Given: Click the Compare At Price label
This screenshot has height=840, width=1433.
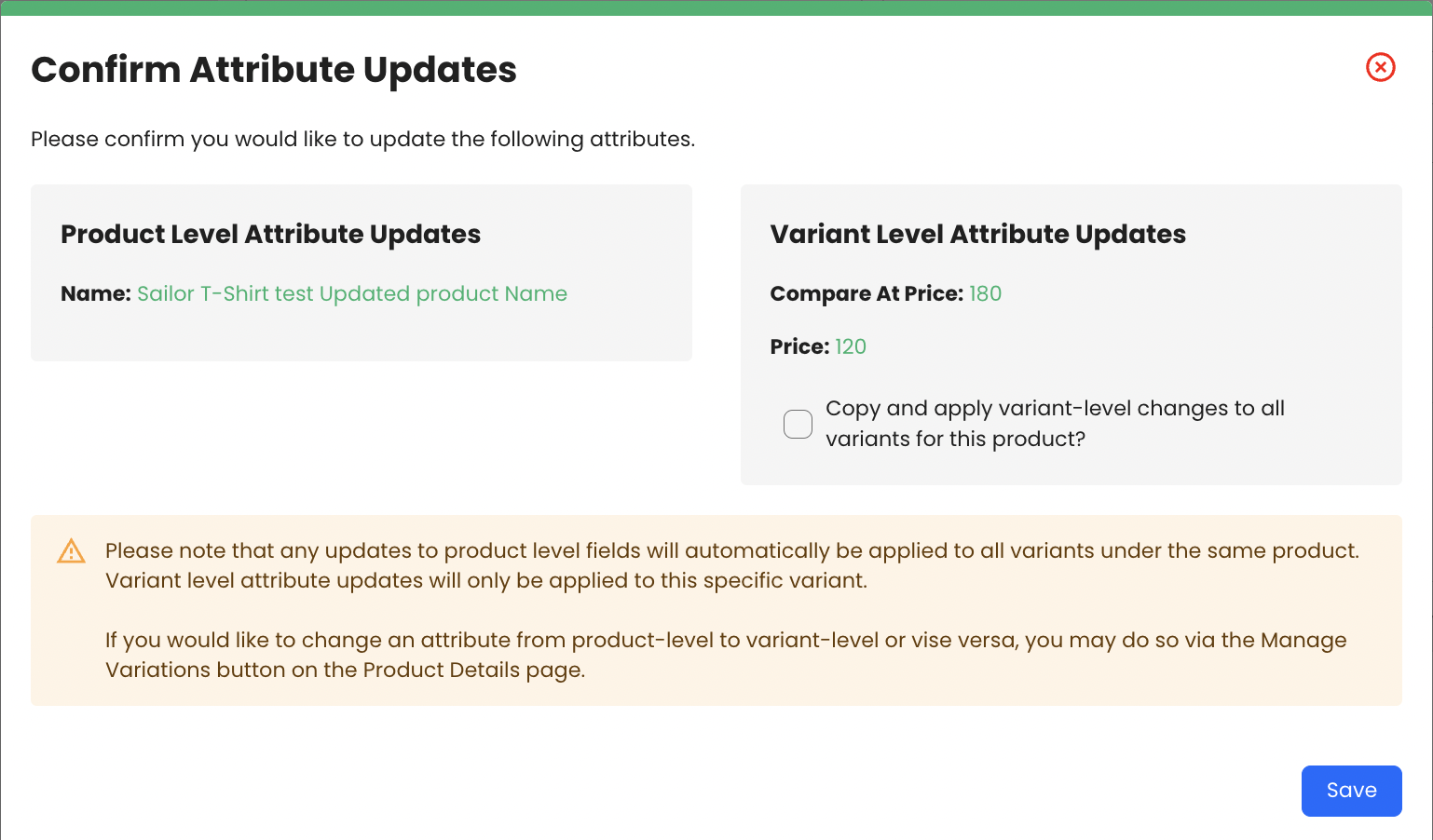Looking at the screenshot, I should [x=866, y=293].
